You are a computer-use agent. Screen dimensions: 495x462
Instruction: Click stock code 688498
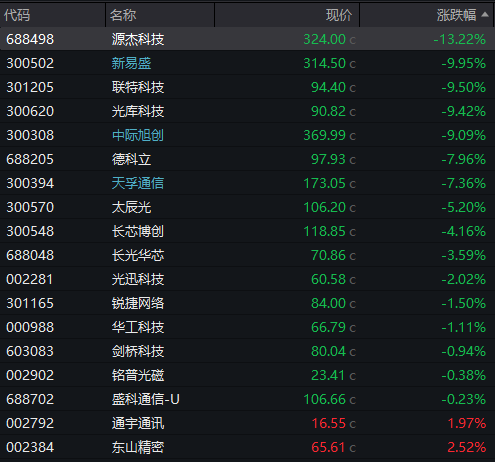pyautogui.click(x=30, y=39)
